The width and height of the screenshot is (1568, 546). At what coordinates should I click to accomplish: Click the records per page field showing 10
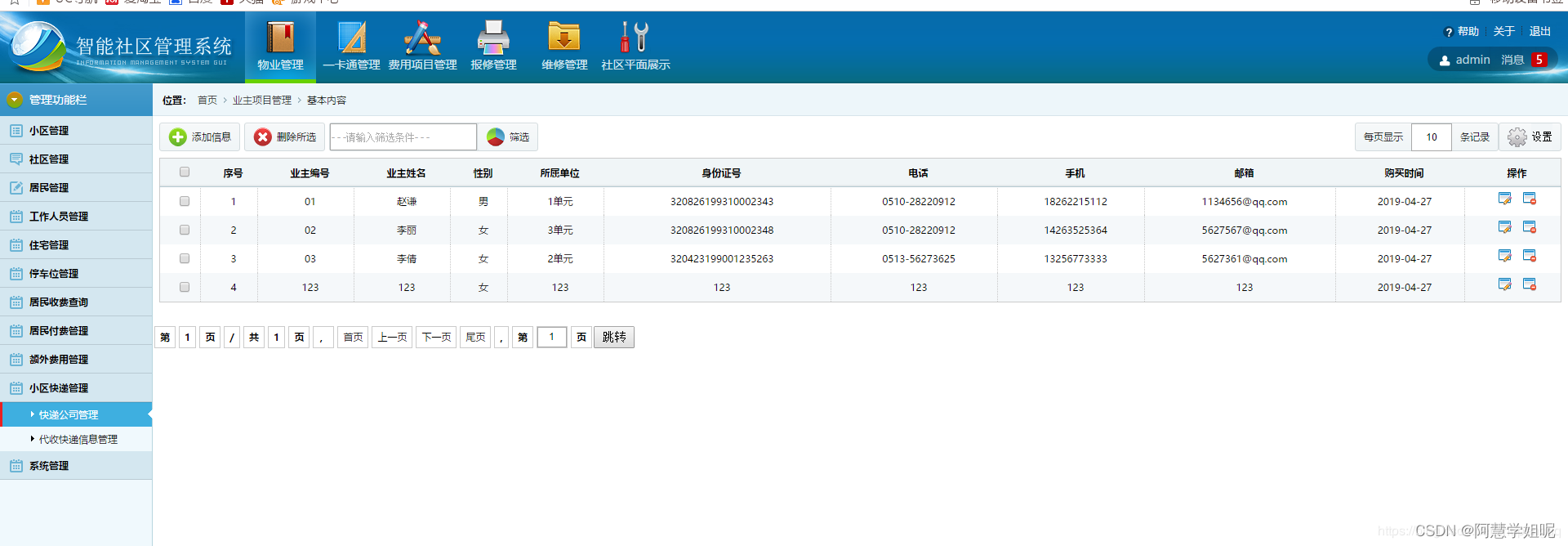coord(1432,137)
